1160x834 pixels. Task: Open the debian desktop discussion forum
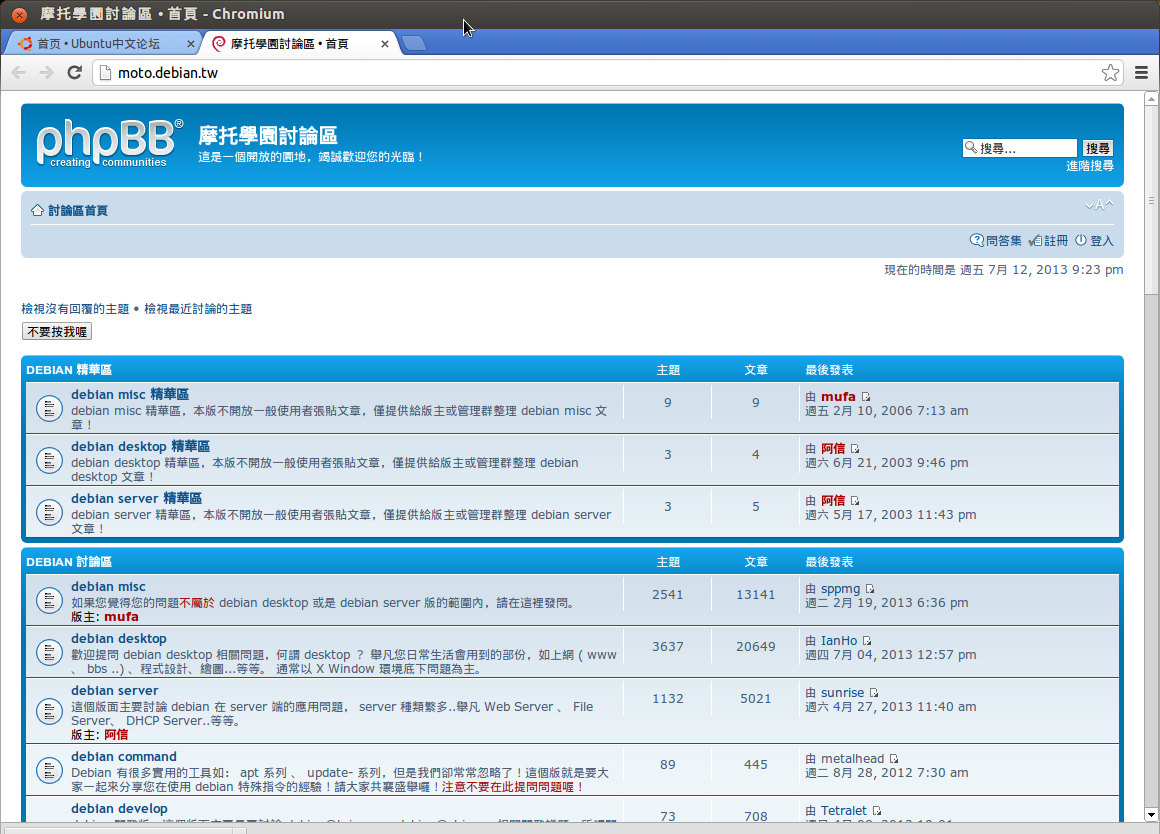click(x=119, y=638)
